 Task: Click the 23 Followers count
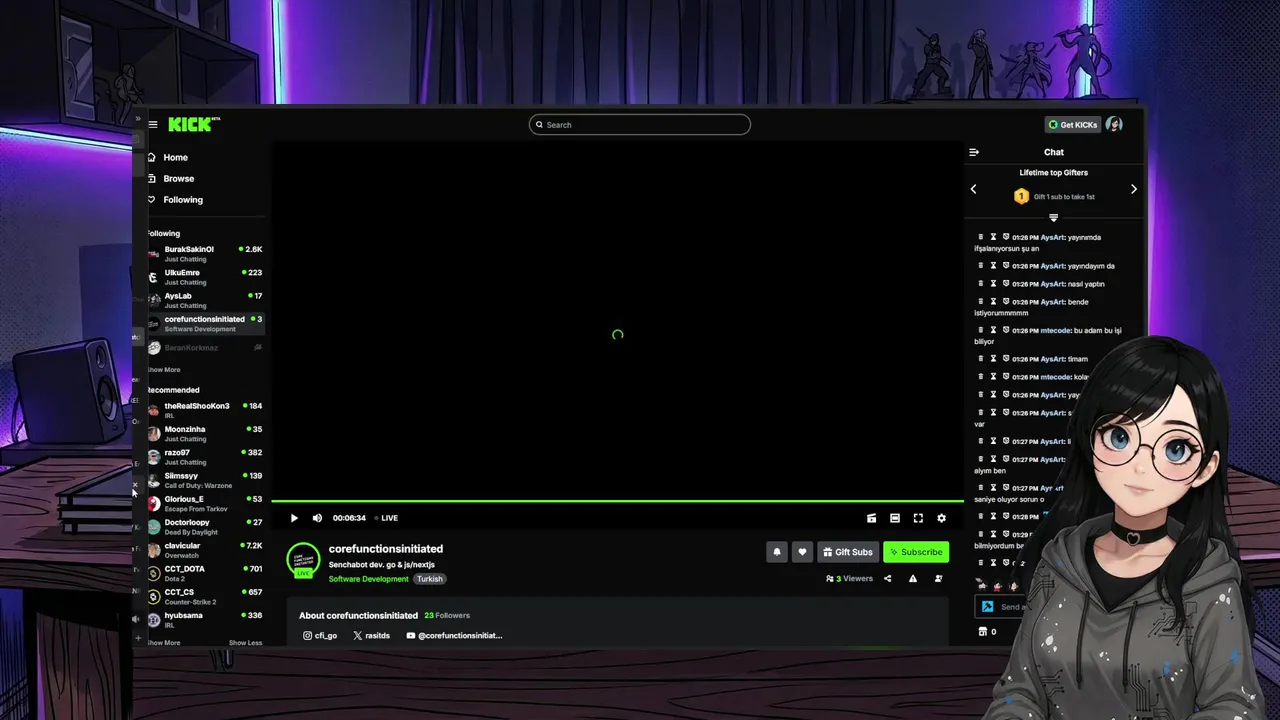446,615
